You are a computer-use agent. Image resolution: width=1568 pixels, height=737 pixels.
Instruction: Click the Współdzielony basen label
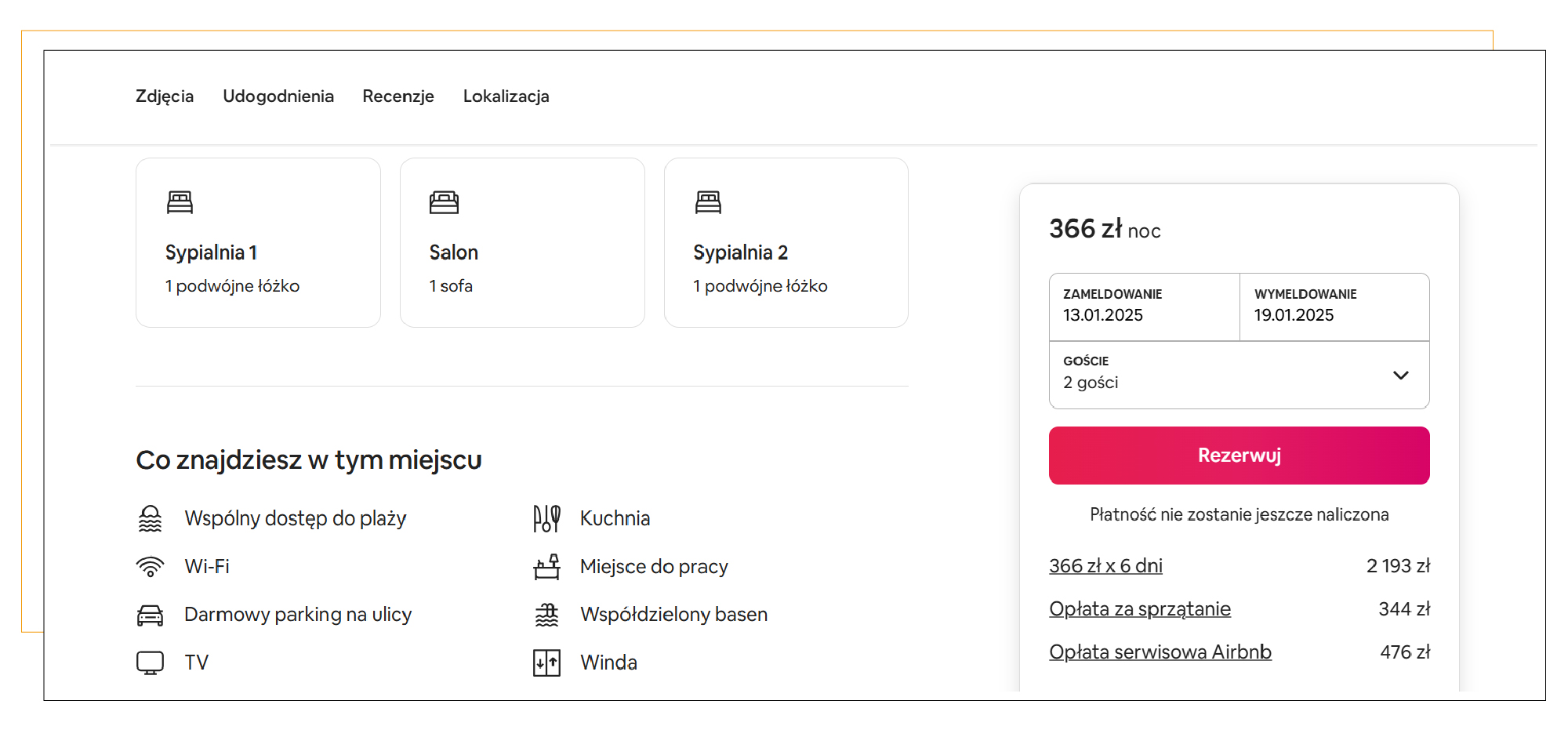click(x=673, y=615)
